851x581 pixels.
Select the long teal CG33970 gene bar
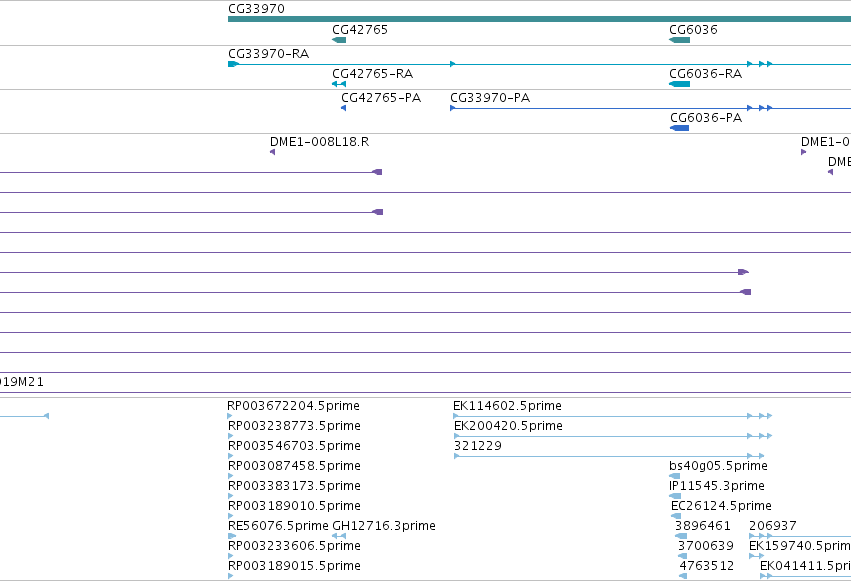click(x=539, y=20)
